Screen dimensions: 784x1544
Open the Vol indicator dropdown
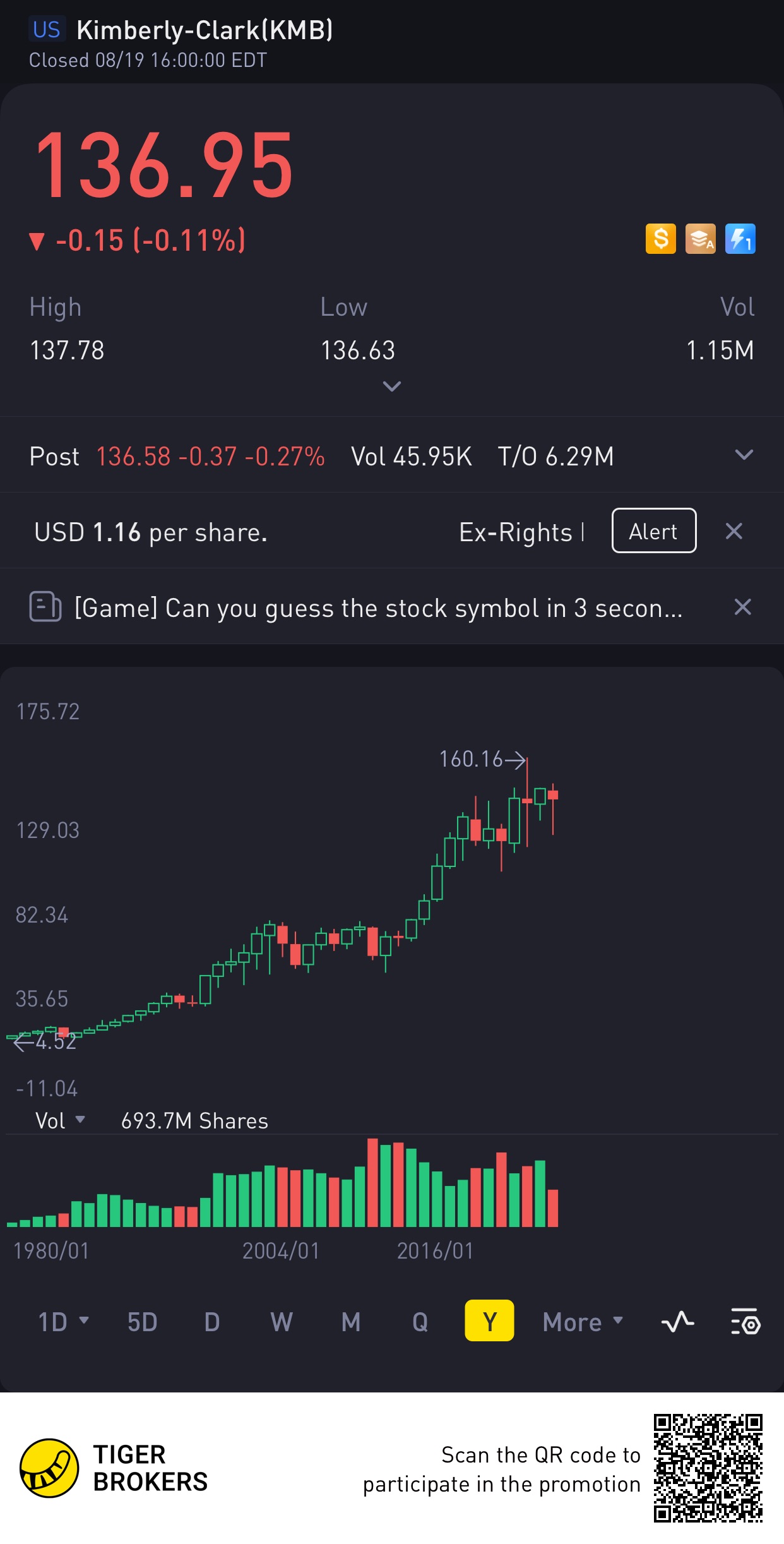61,1120
